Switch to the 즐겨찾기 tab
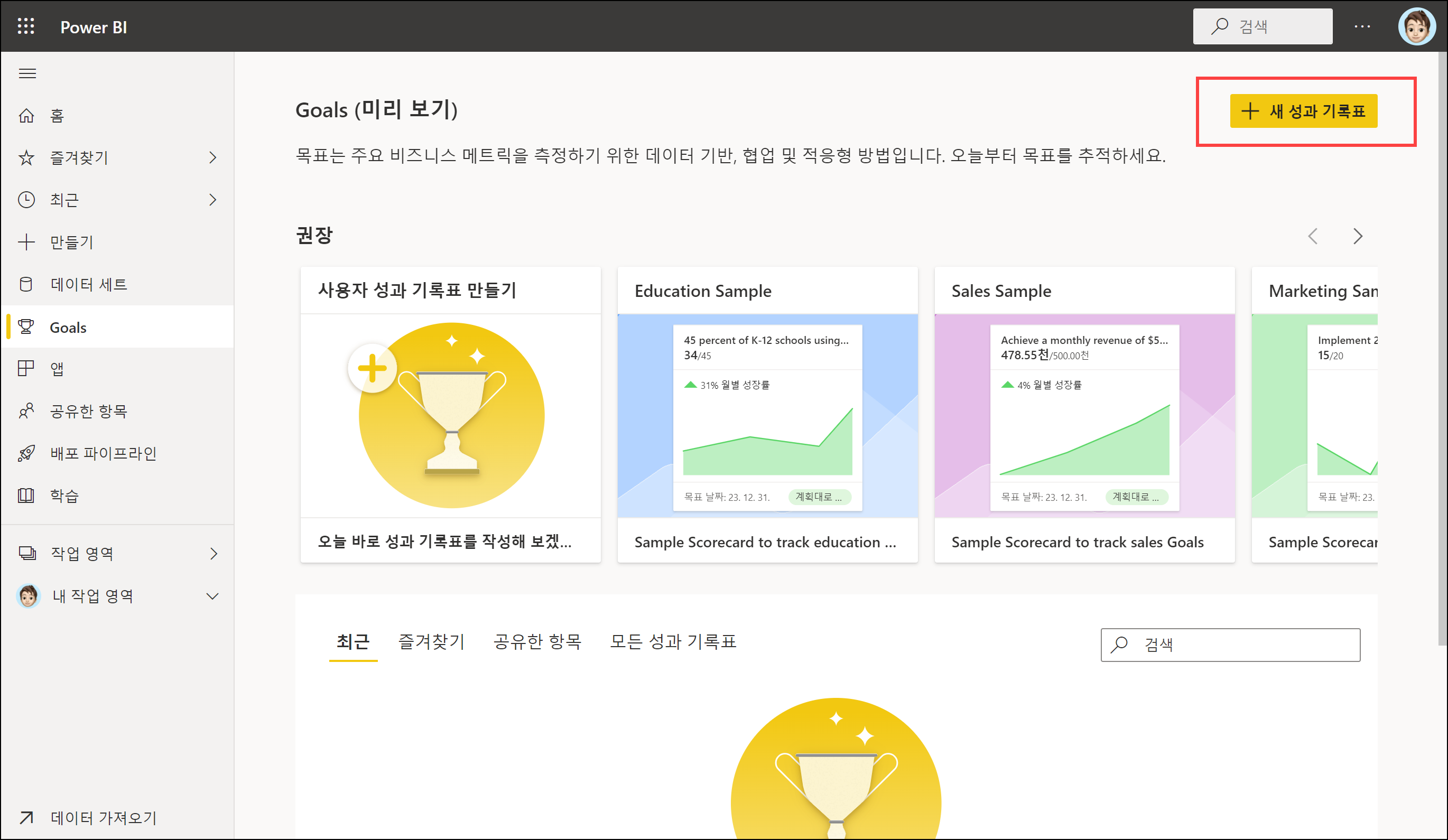1448x840 pixels. tap(431, 642)
